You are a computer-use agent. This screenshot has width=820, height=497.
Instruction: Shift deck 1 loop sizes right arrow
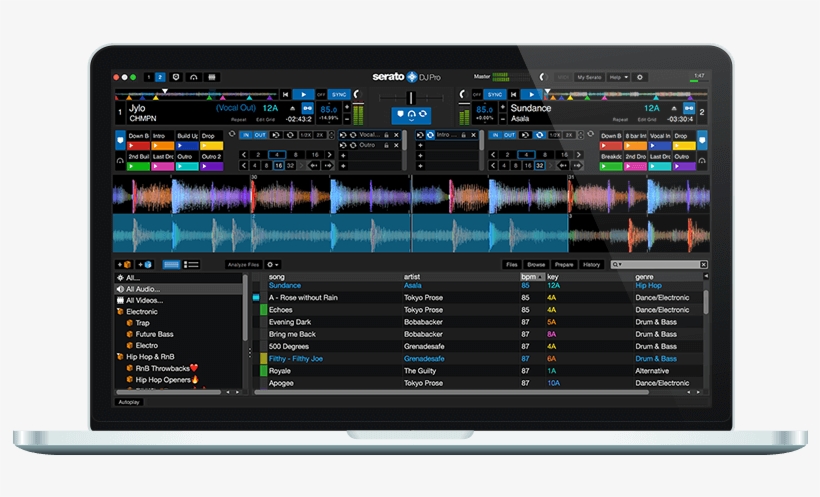(329, 154)
